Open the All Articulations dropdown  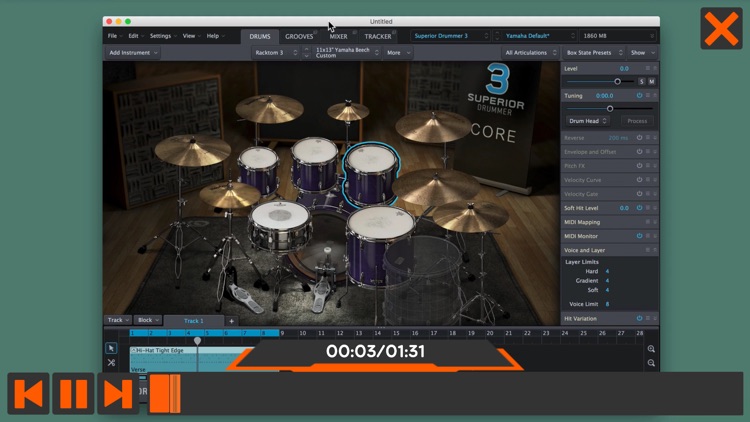coord(530,53)
